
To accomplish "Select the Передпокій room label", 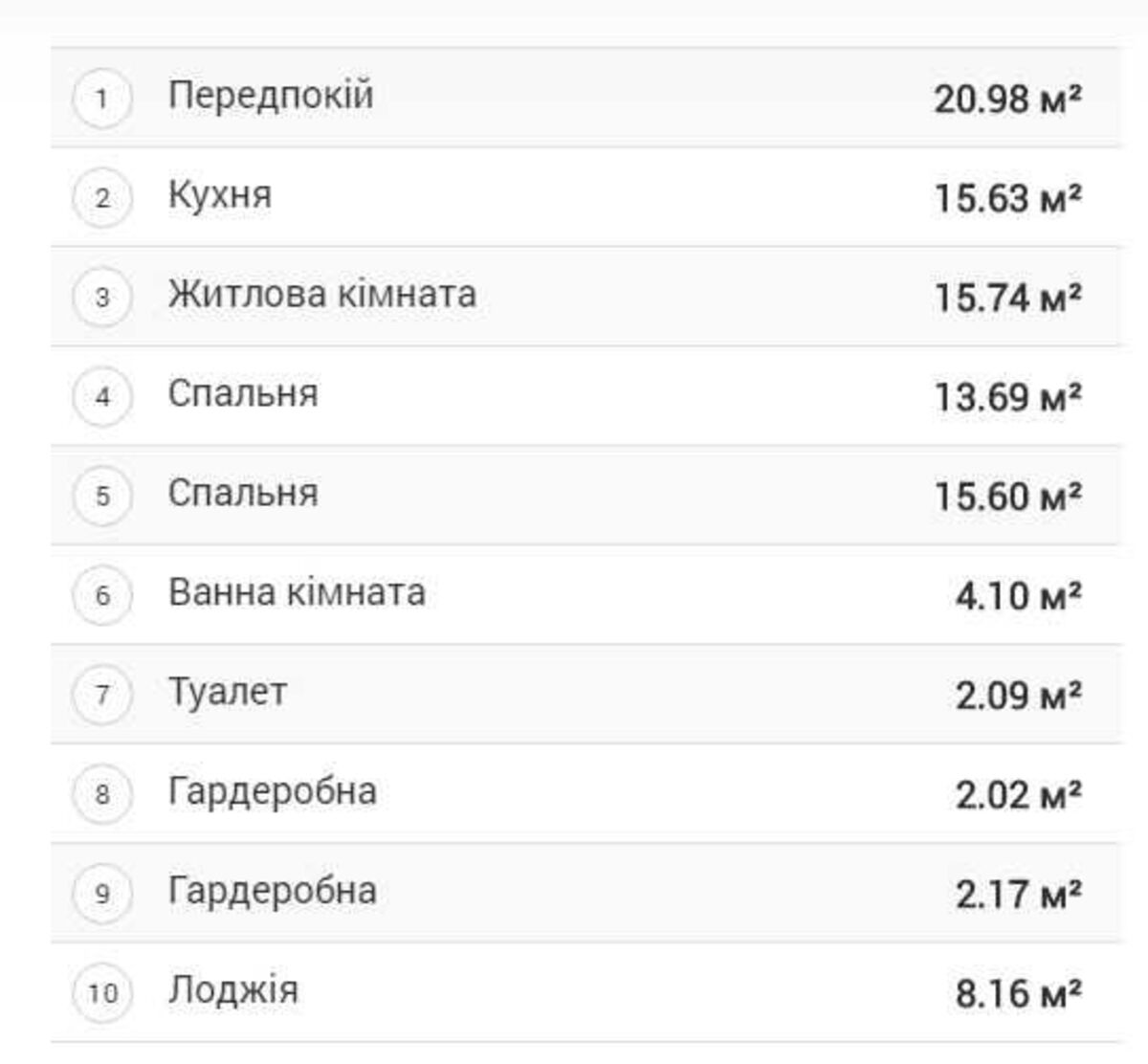I will 271,96.
